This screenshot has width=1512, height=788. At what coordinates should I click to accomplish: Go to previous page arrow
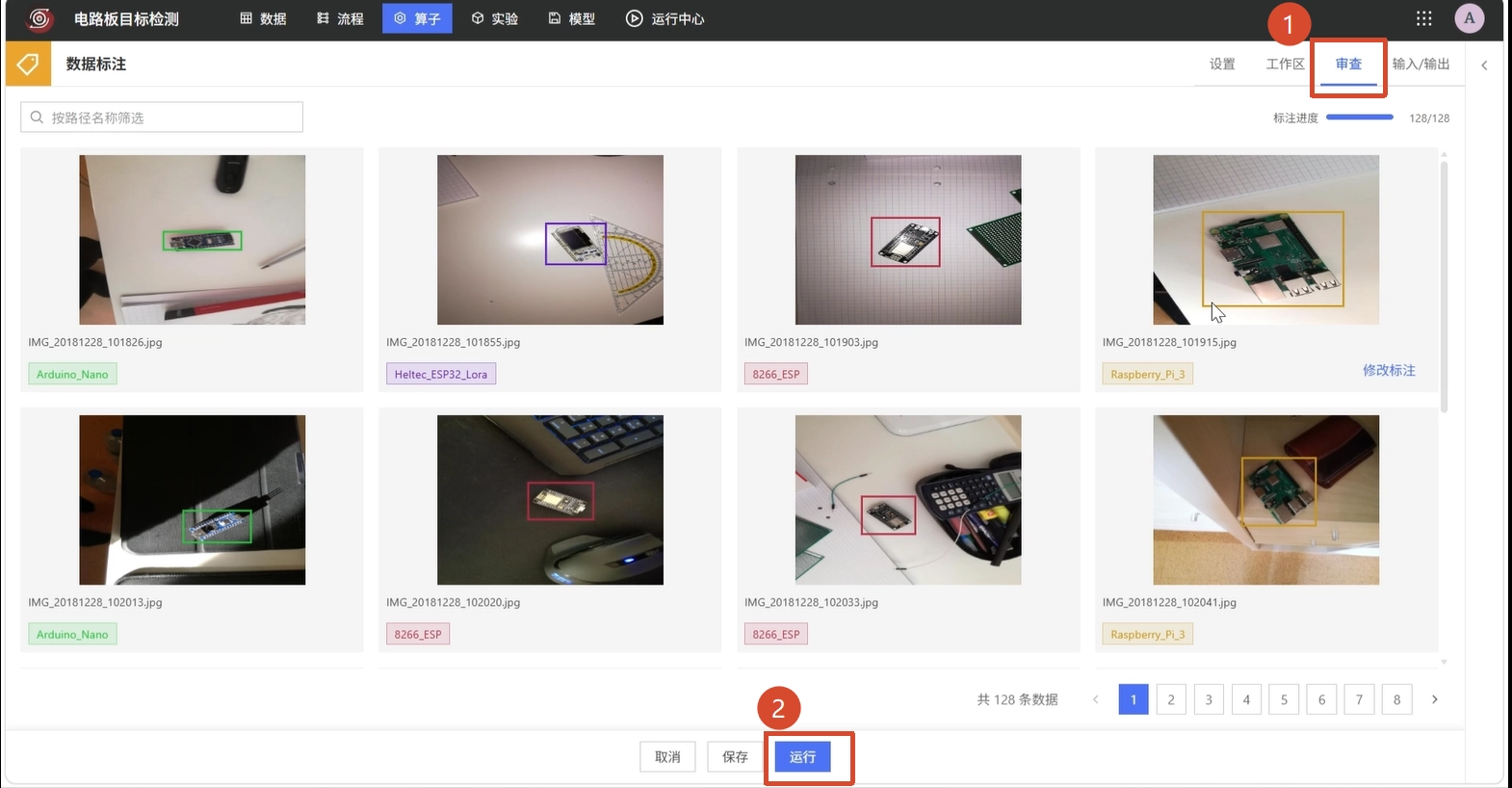point(1095,699)
